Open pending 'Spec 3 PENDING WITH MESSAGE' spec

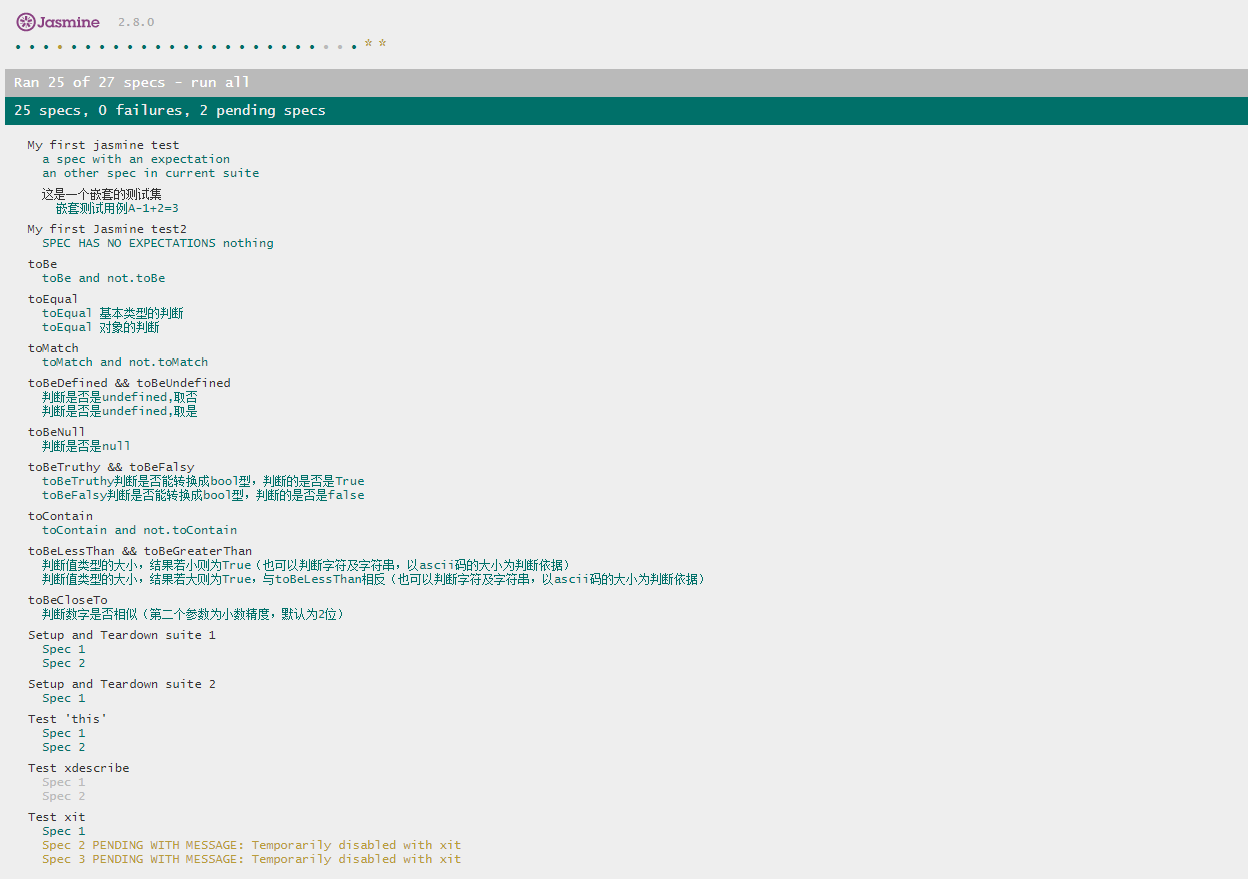point(252,859)
